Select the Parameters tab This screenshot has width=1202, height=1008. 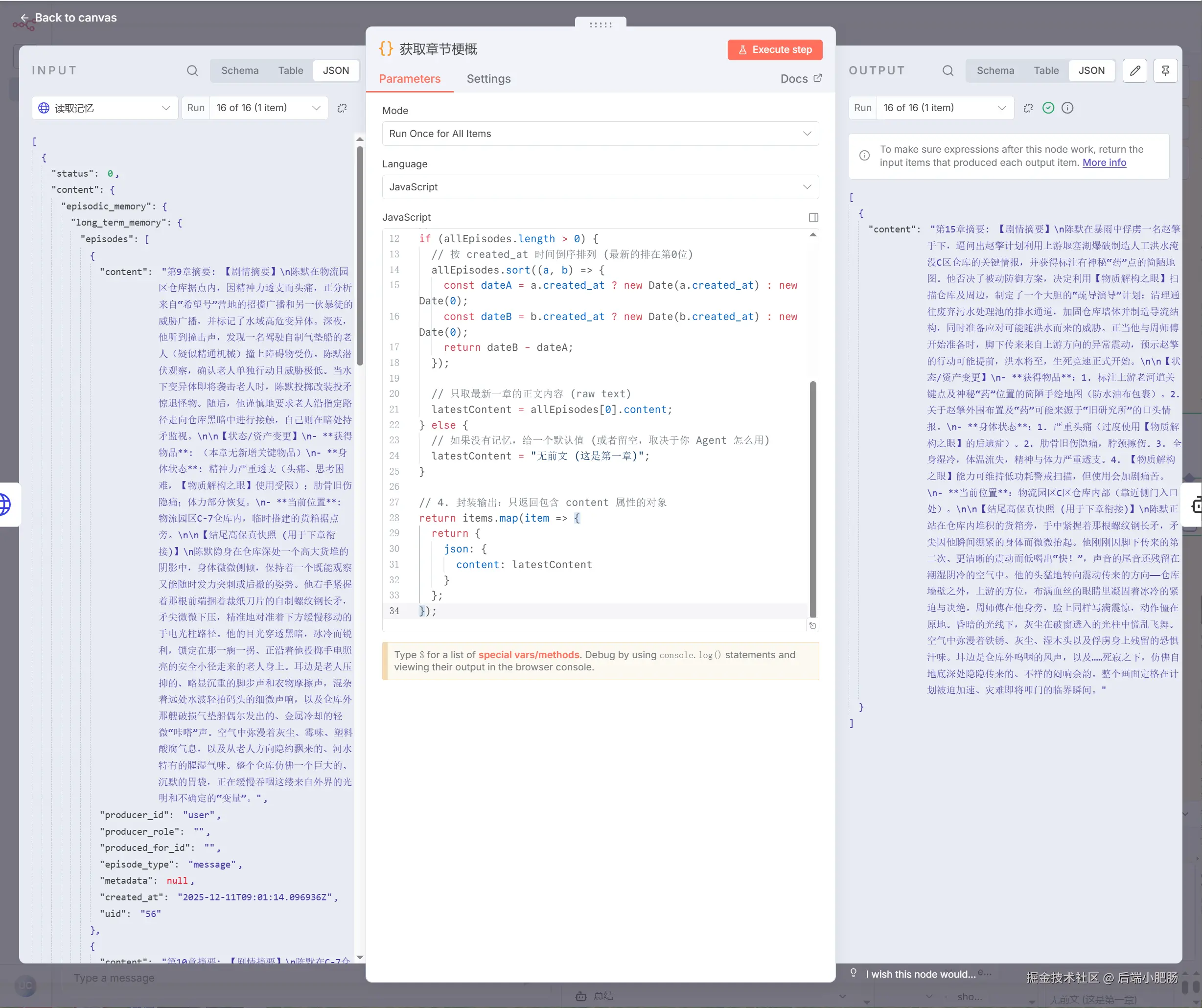pos(409,79)
